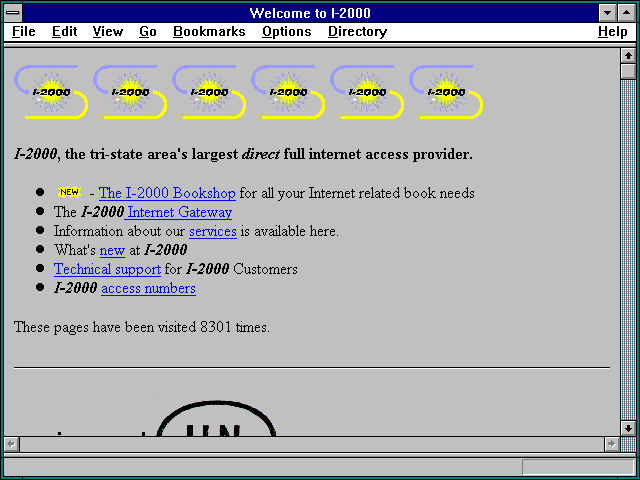Screen dimensions: 640x480
Task: Open the Edit menu
Action: 64,31
